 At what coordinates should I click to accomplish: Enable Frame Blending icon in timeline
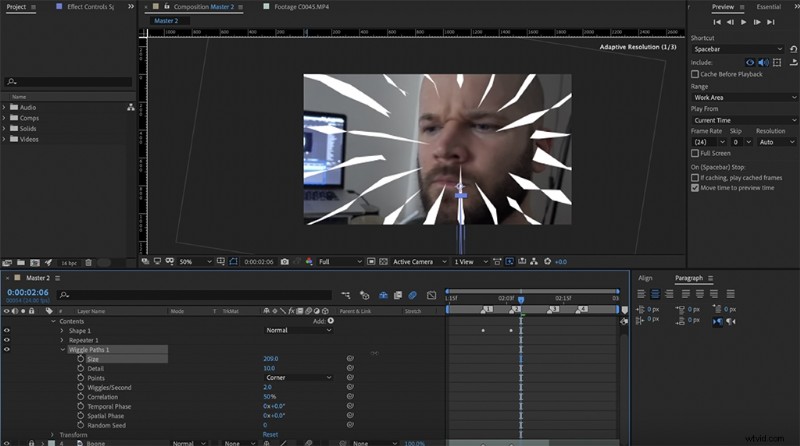398,295
